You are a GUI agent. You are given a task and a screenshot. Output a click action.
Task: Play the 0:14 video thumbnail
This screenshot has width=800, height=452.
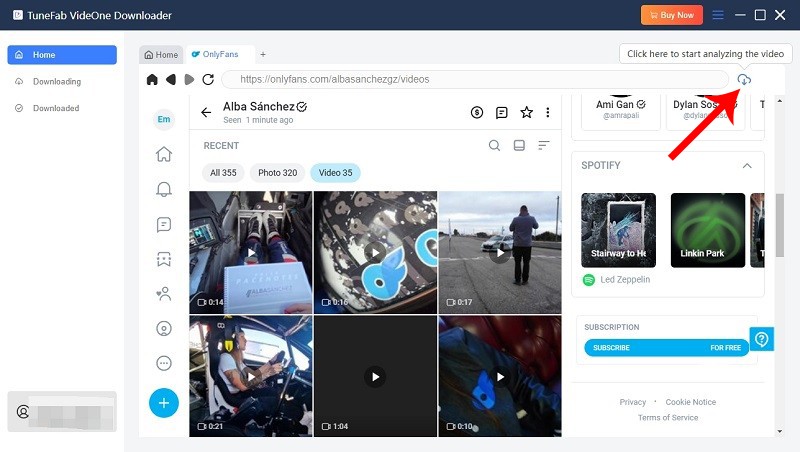(251, 253)
